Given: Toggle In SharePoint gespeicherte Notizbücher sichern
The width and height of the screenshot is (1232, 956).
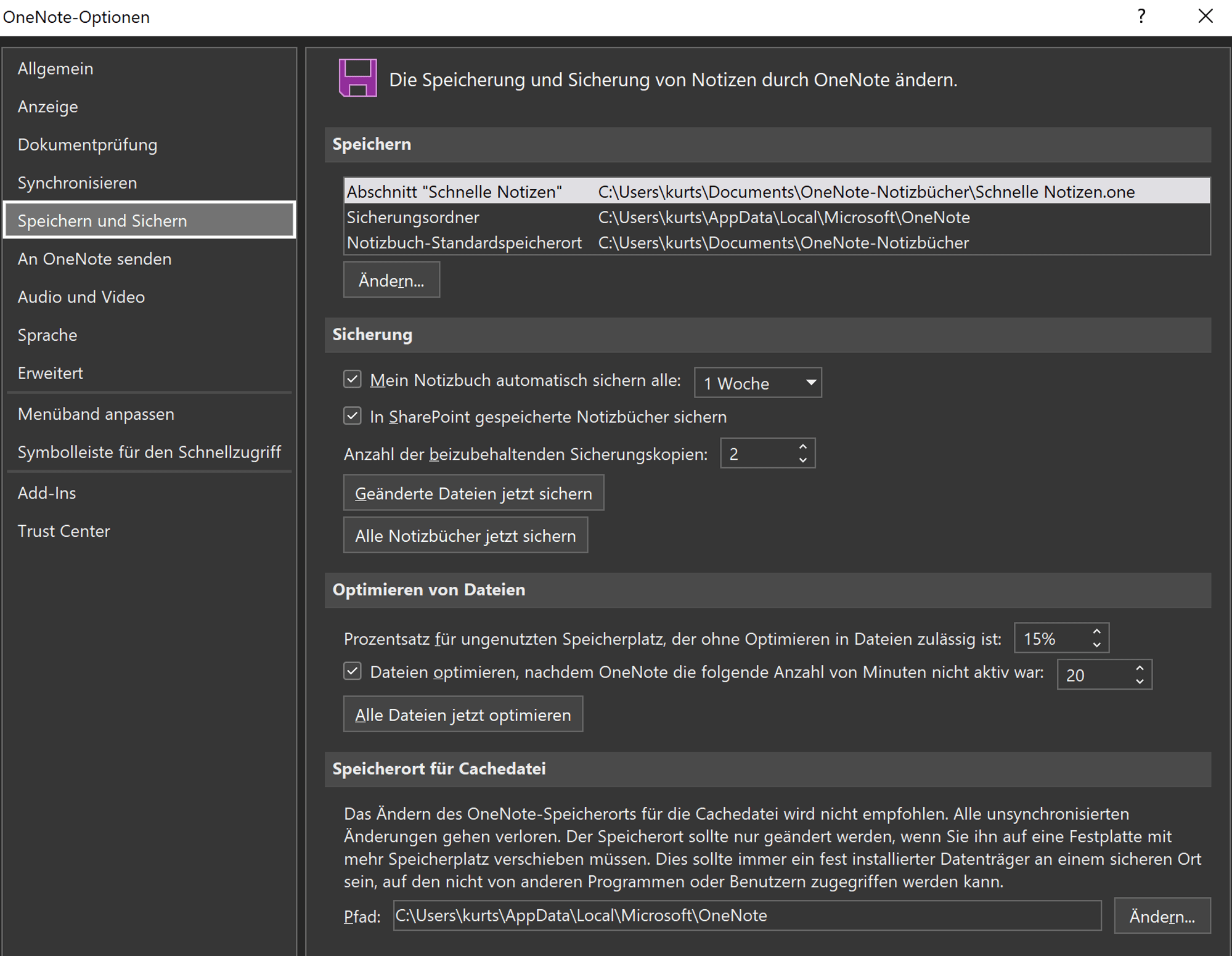Looking at the screenshot, I should 353,416.
